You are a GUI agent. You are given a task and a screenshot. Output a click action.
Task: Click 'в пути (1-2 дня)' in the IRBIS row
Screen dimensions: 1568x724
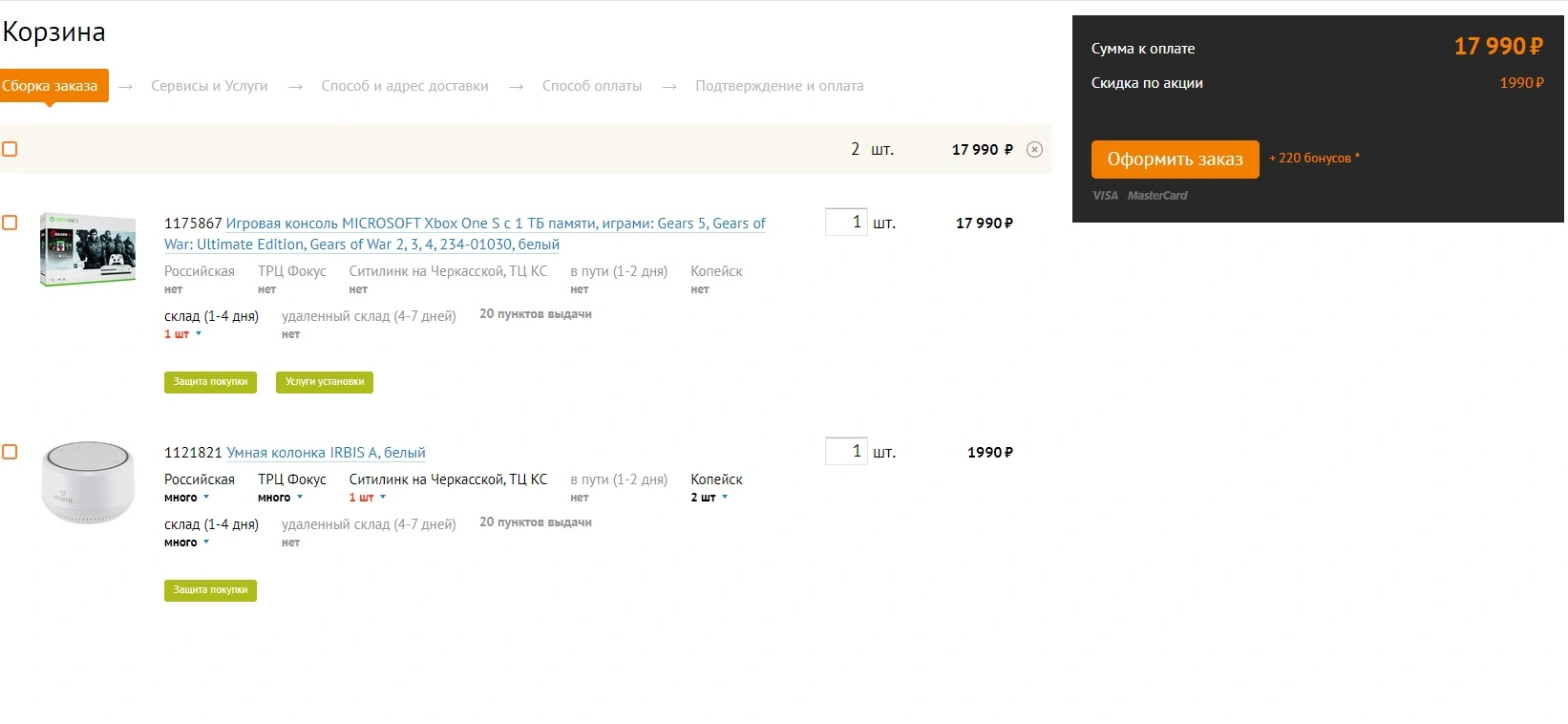(x=619, y=479)
